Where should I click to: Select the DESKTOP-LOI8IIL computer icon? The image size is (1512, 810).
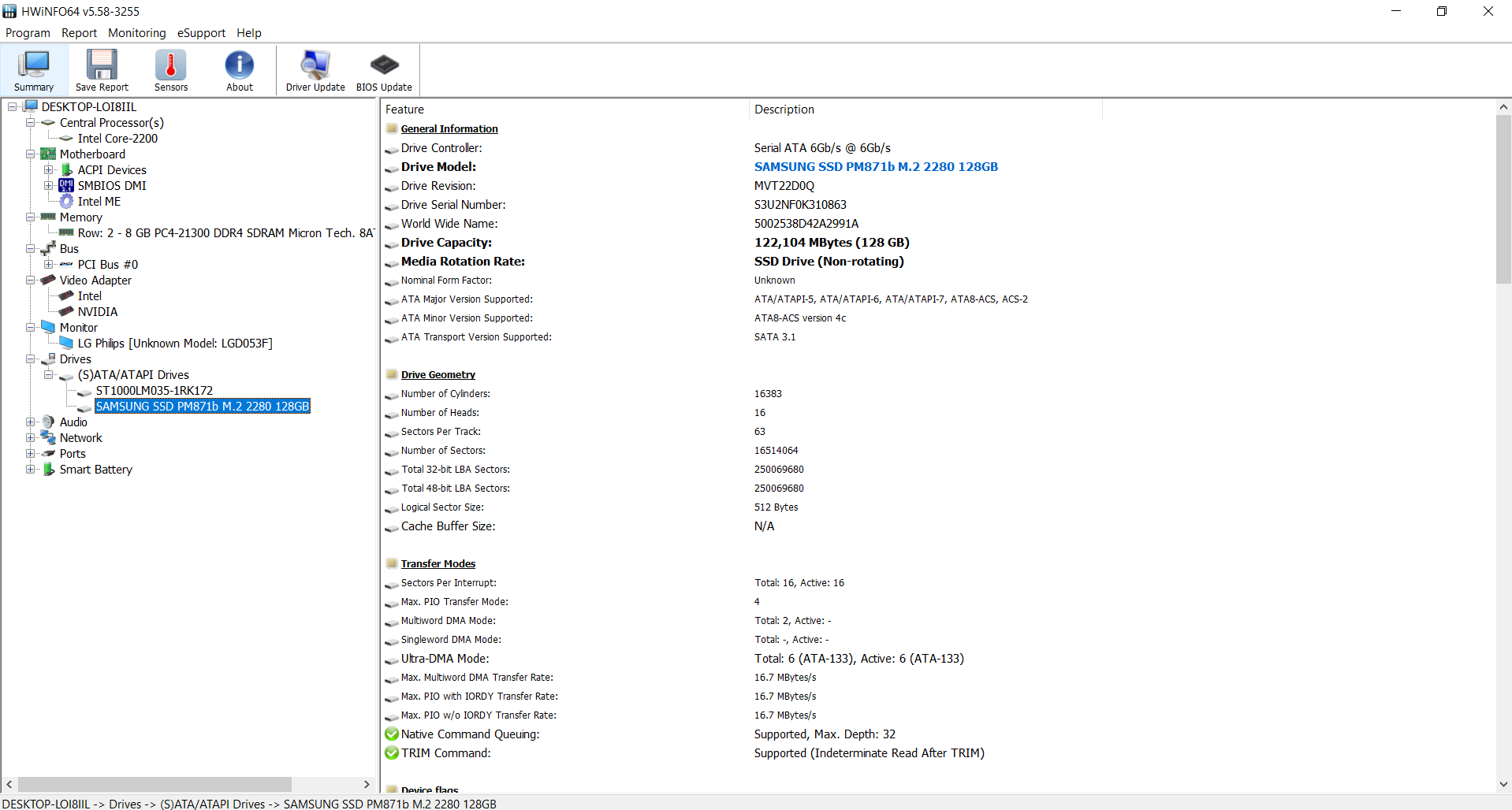[31, 106]
